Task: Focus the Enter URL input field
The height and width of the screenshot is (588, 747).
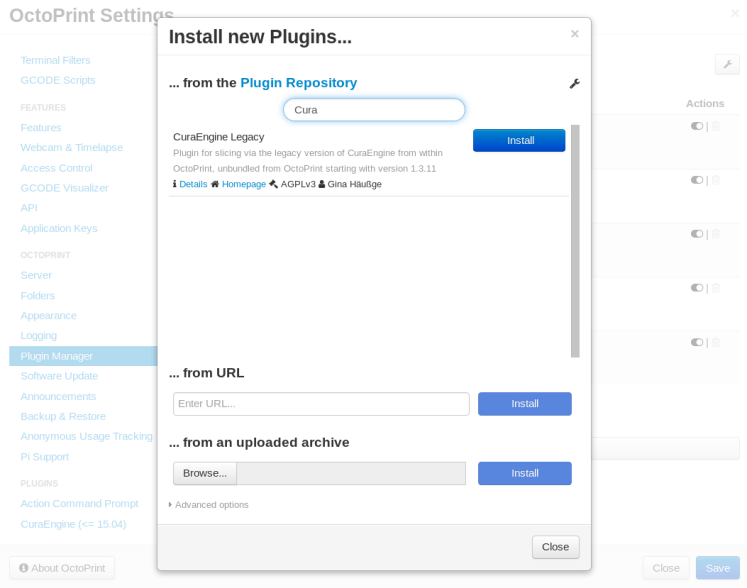Action: coord(321,404)
